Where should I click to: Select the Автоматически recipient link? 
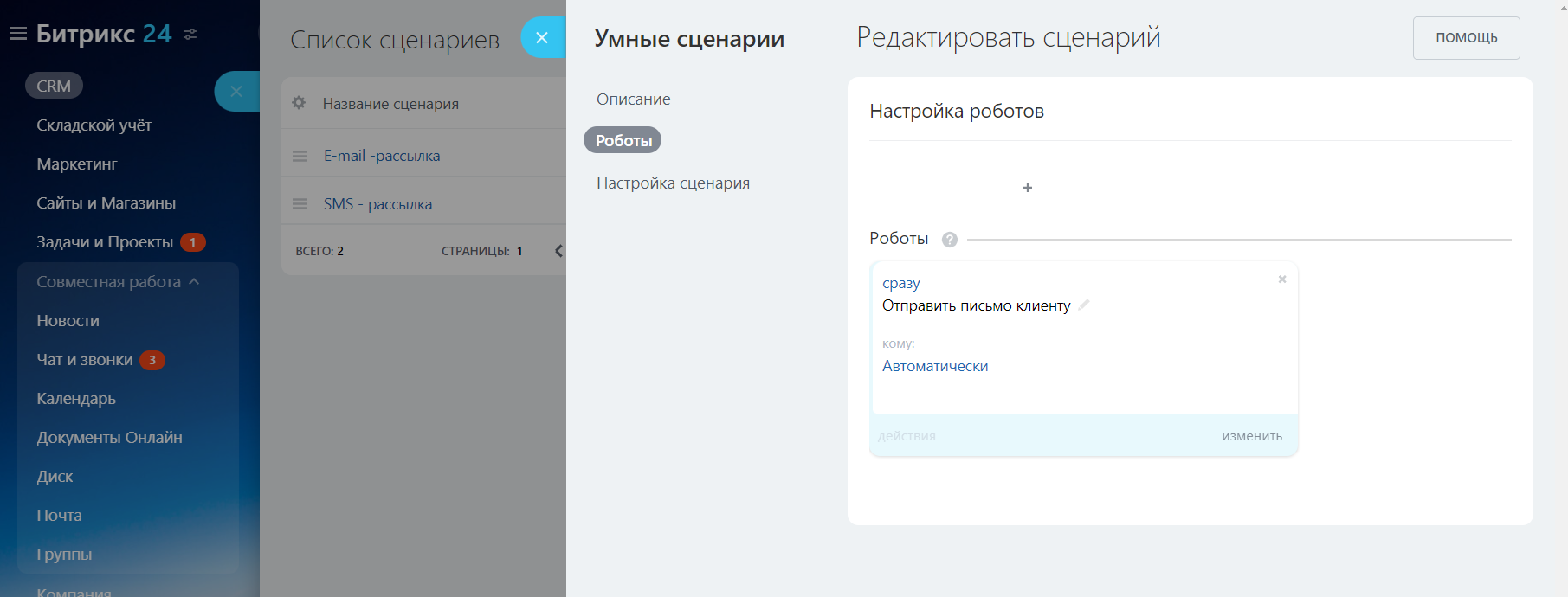point(935,366)
